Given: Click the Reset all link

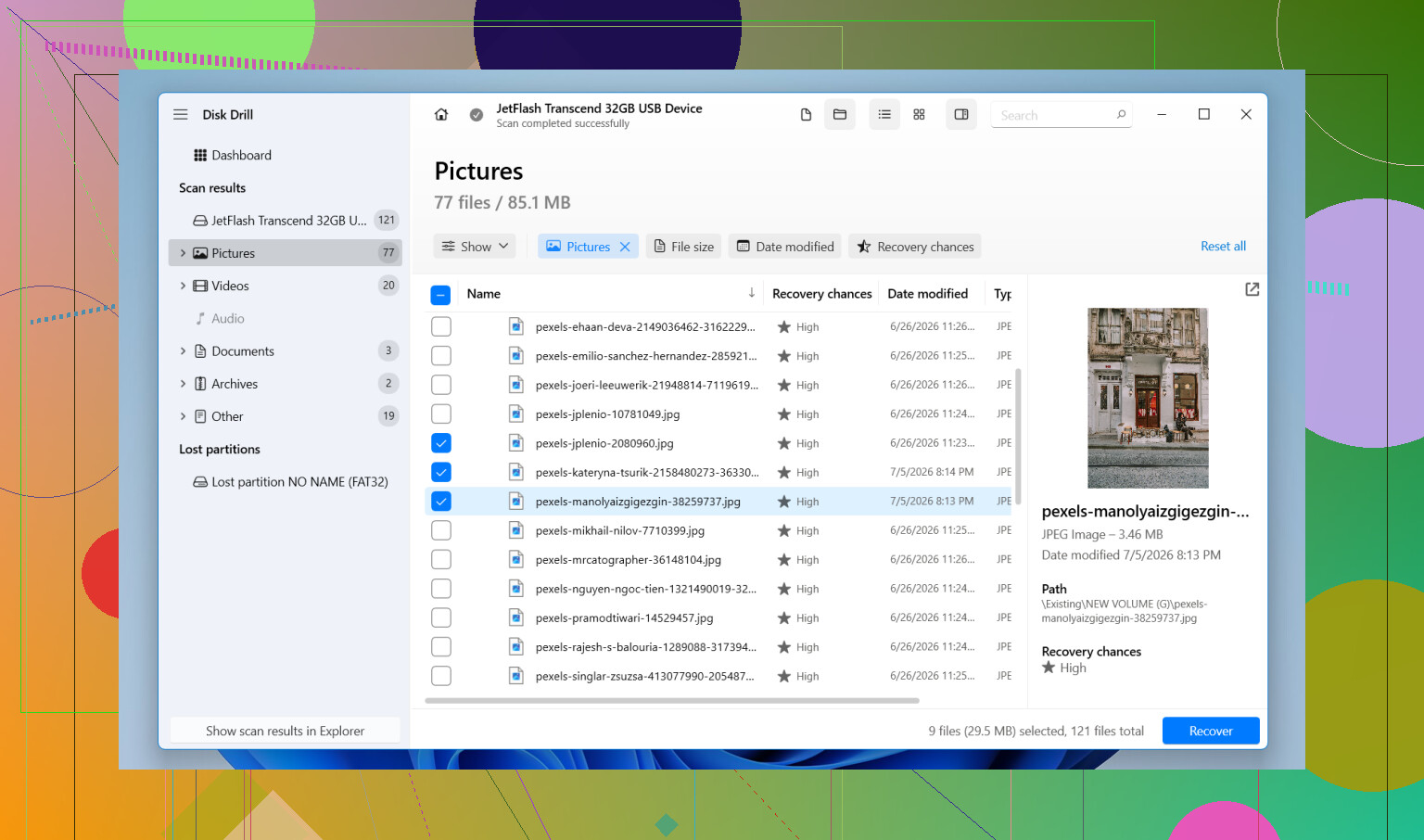Looking at the screenshot, I should click(1223, 247).
